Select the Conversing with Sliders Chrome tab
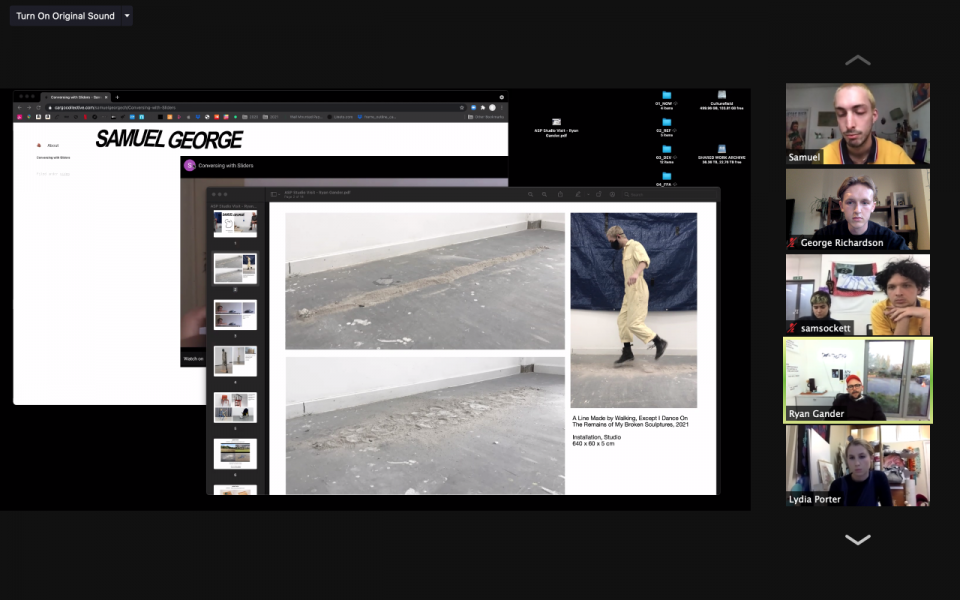The width and height of the screenshot is (960, 600). click(x=75, y=97)
